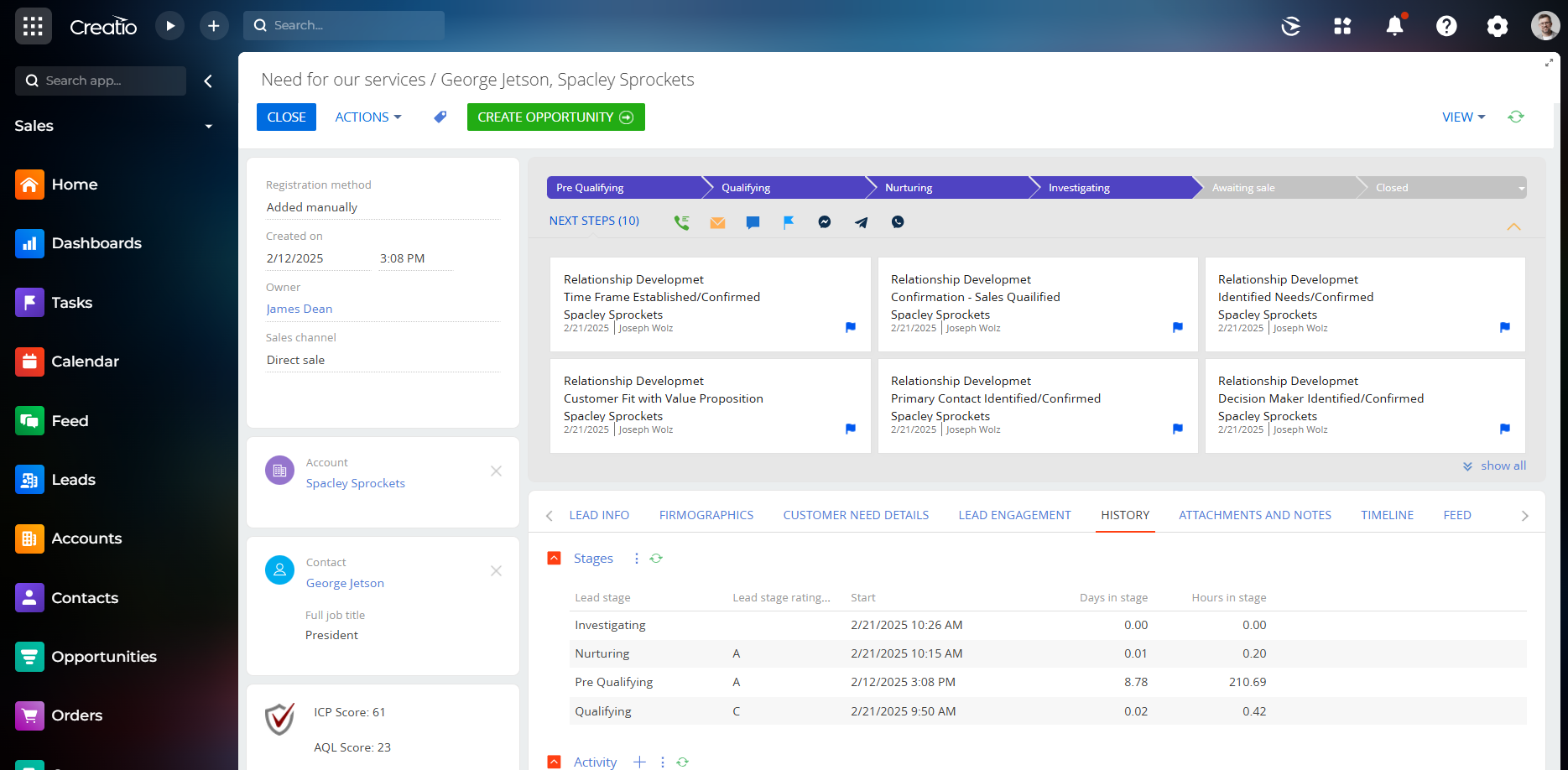Viewport: 1568px width, 770px height.
Task: Open the Closed stage dropdown arrow
Action: tap(1521, 188)
